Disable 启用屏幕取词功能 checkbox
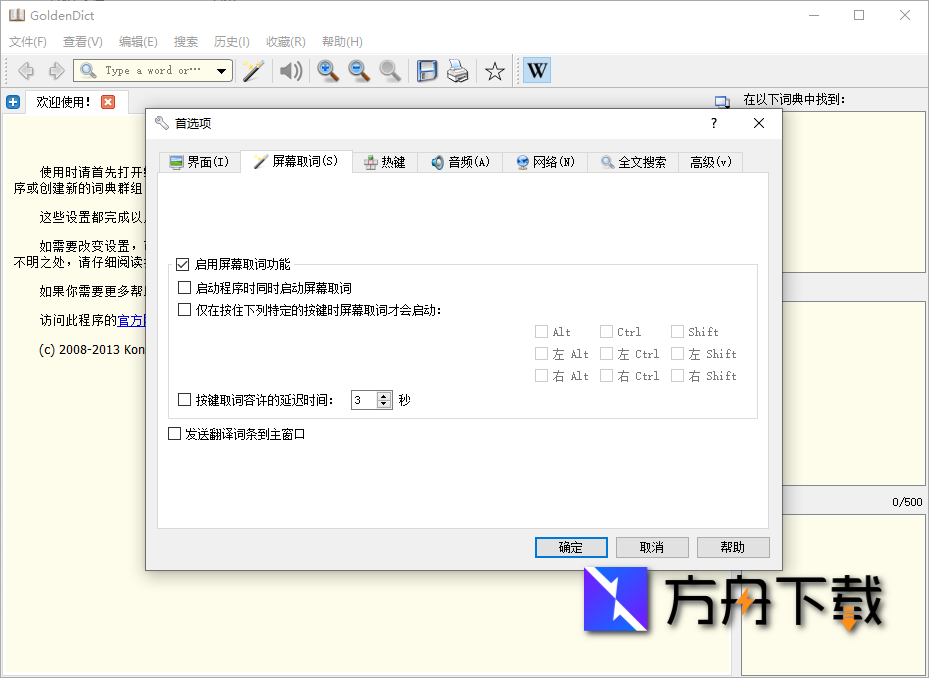The height and width of the screenshot is (678, 929). (x=183, y=265)
